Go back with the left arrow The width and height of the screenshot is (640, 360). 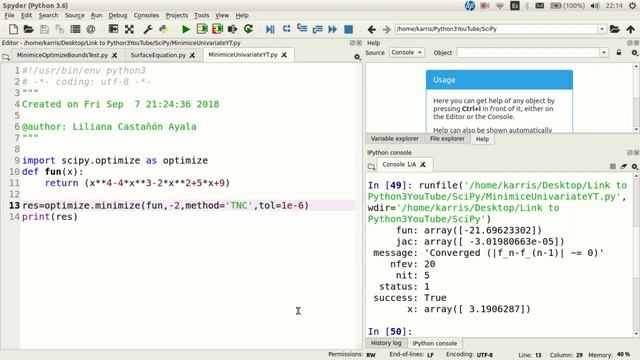coord(371,29)
